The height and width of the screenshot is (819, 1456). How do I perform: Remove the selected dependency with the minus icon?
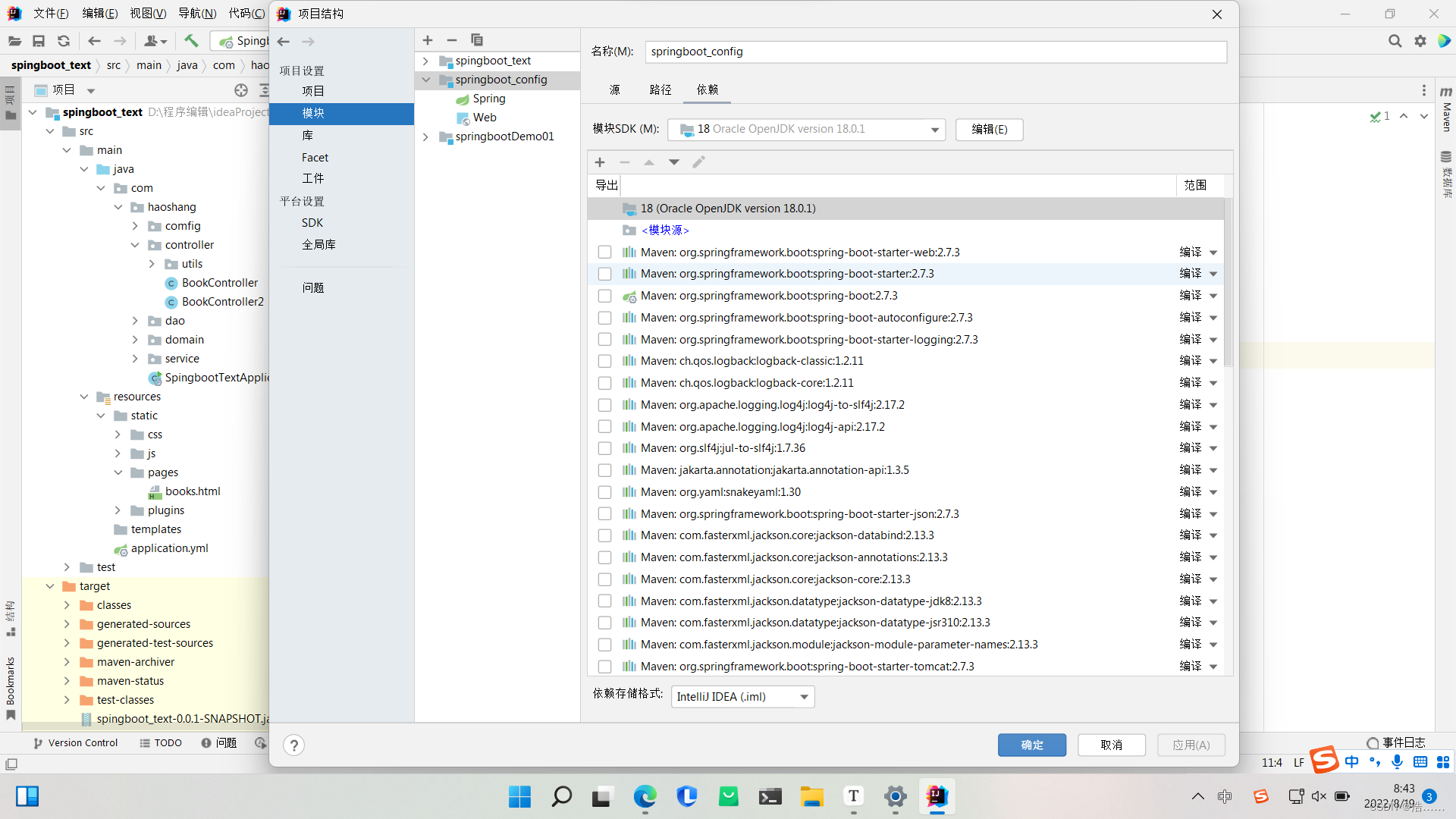tap(625, 162)
